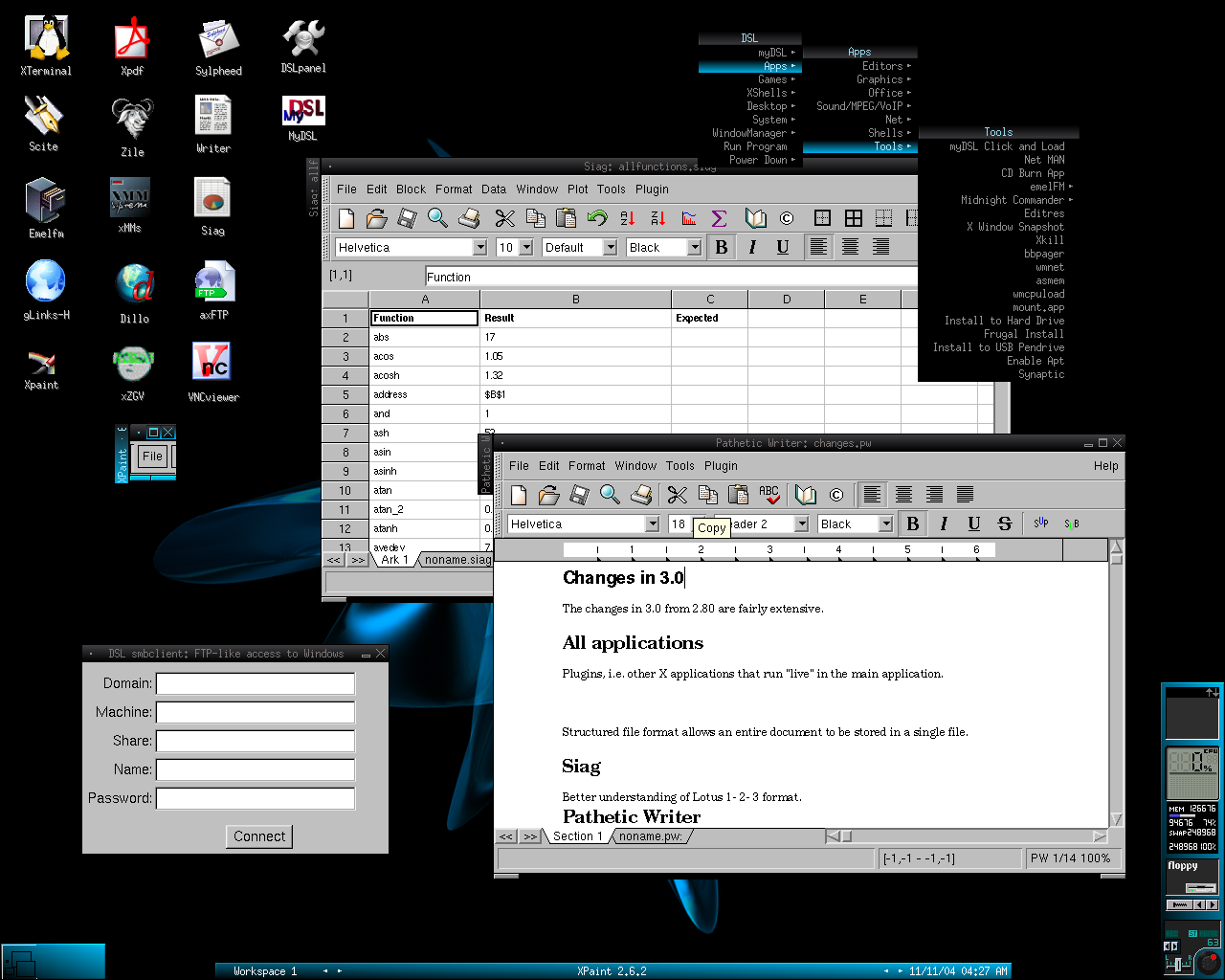The image size is (1225, 980).
Task: Print the spreadsheet from Siag's toolbar
Action: coord(469,218)
